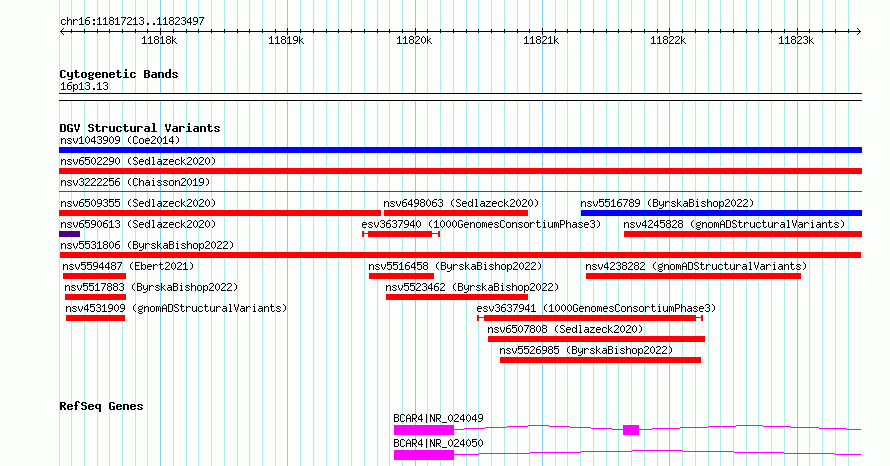Select the red nsv4238282 variant bar
Viewport: 890px width, 466px height.
[x=693, y=276]
